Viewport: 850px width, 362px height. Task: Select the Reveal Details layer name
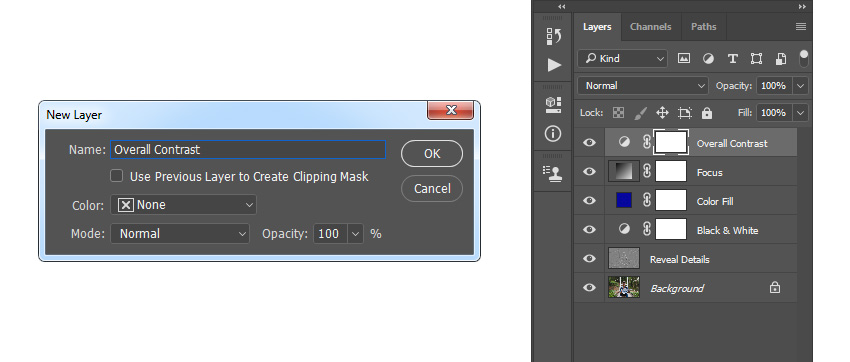[680, 260]
